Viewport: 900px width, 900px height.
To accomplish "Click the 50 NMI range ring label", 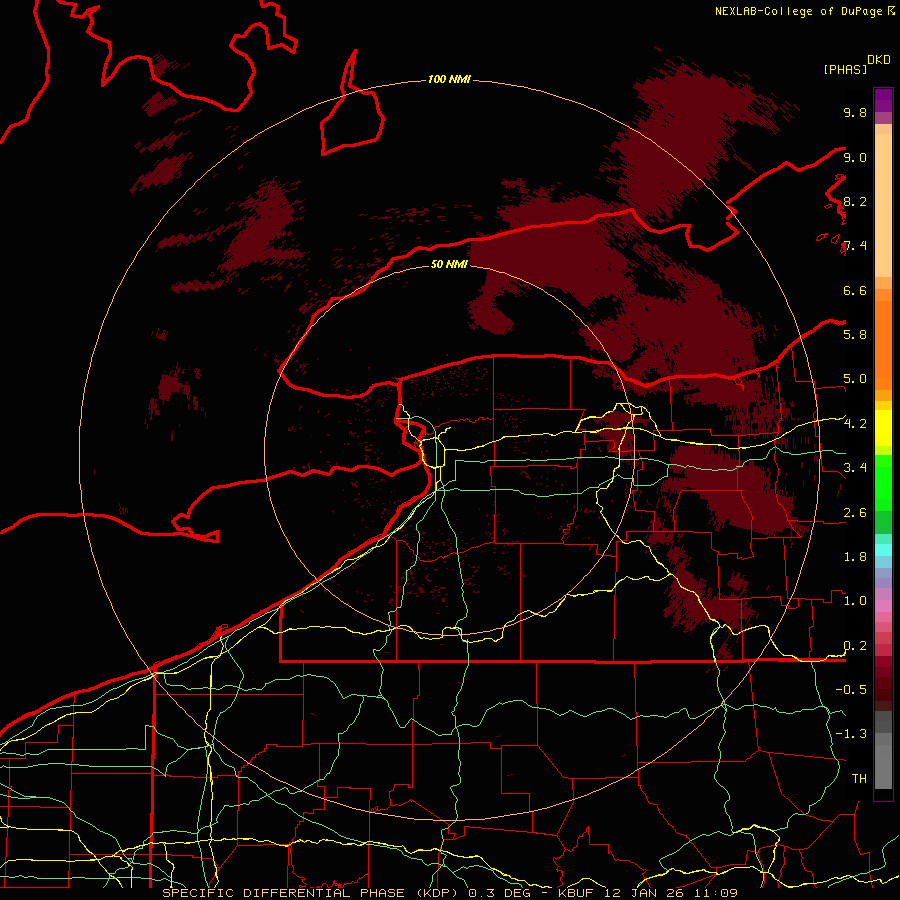I will tap(449, 264).
